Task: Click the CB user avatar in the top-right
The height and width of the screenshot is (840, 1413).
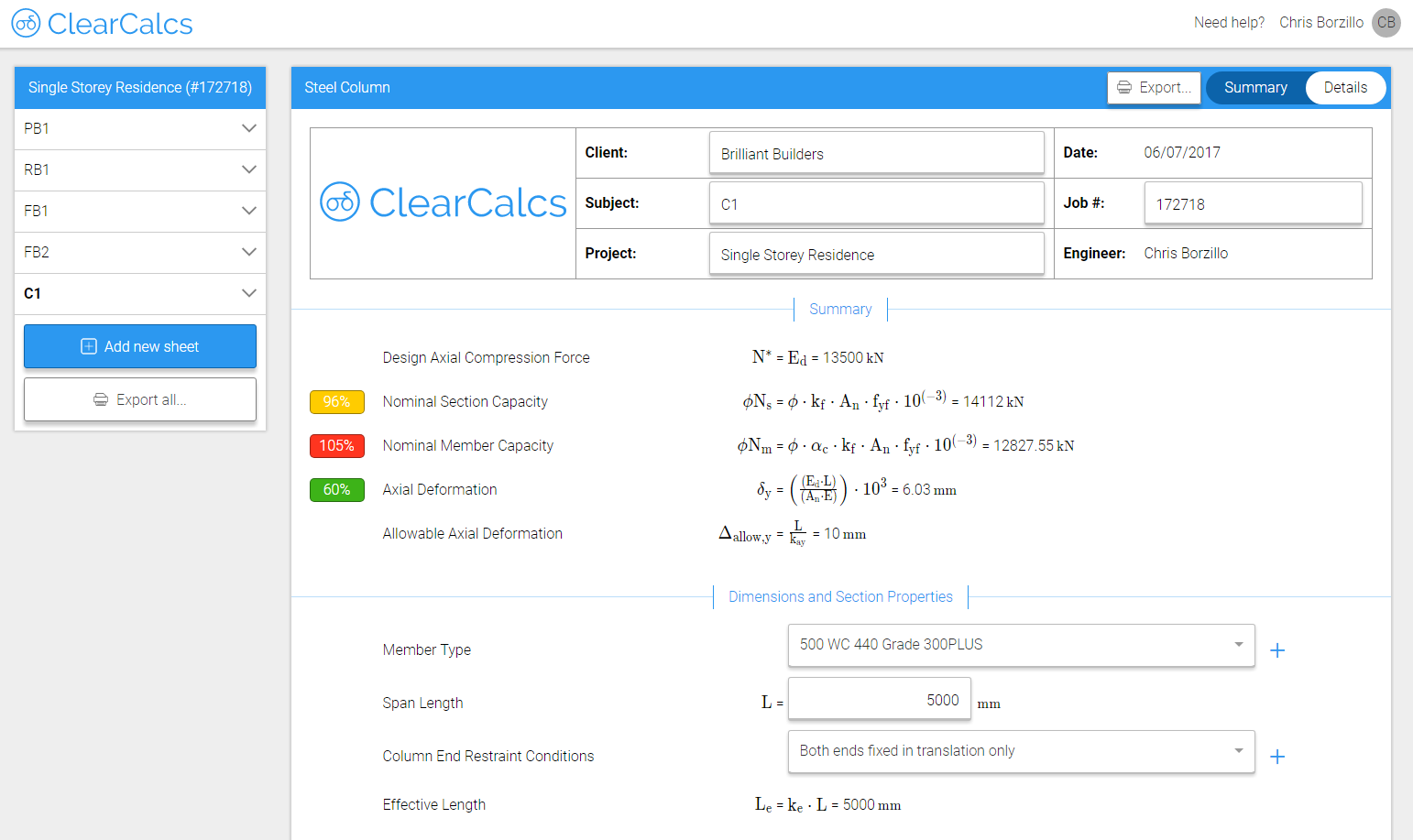Action: (x=1386, y=23)
